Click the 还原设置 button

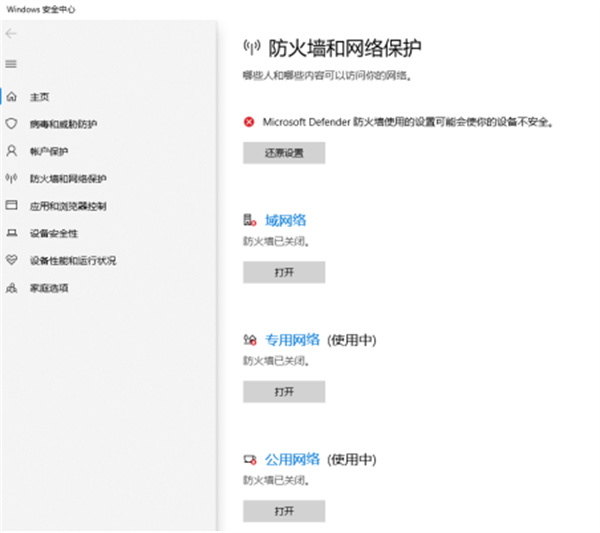click(284, 153)
